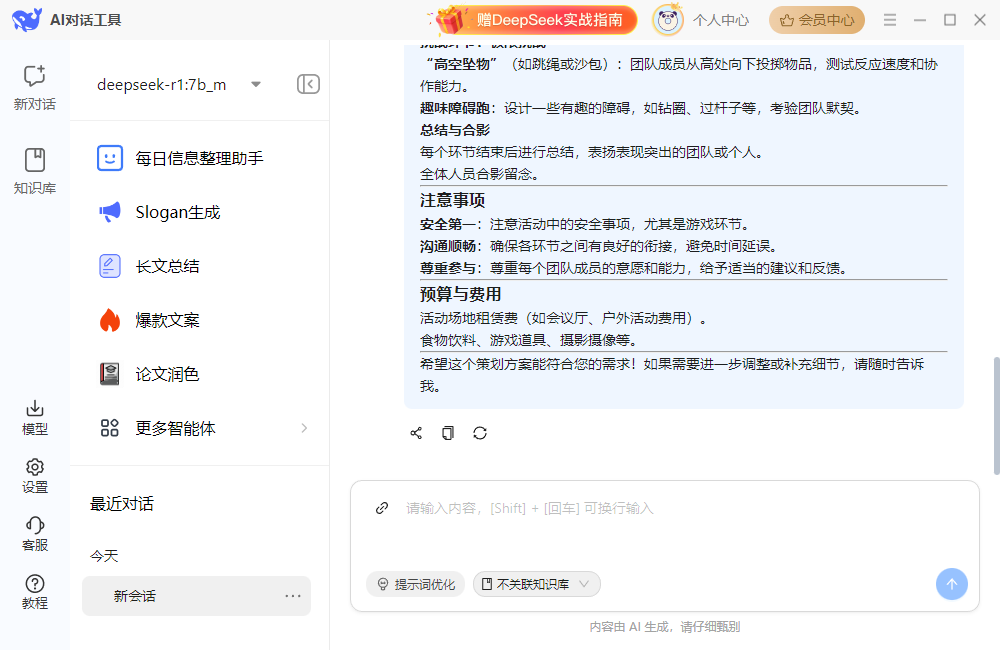This screenshot has height=650, width=1000.
Task: Click the 会员中心 membership button
Action: (x=816, y=20)
